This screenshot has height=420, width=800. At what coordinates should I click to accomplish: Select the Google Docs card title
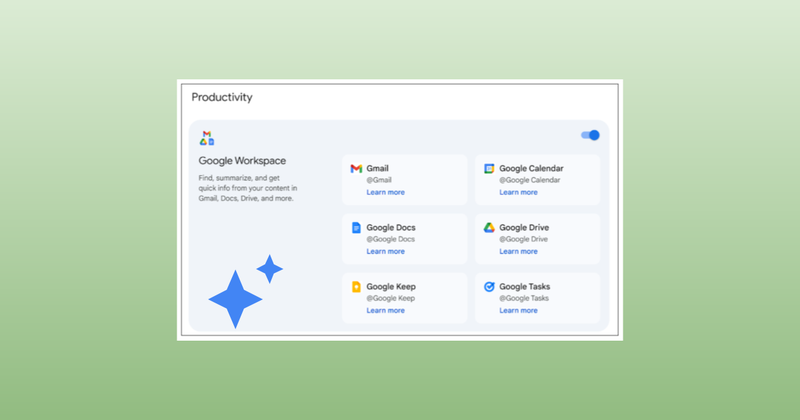pos(391,228)
